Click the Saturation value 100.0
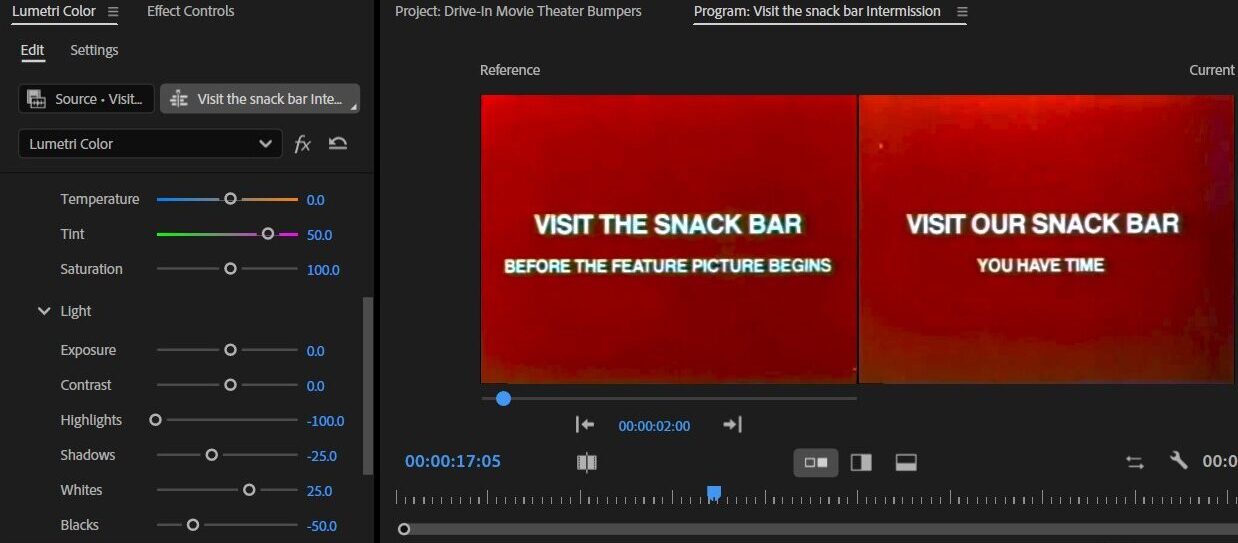1238x543 pixels. [323, 270]
